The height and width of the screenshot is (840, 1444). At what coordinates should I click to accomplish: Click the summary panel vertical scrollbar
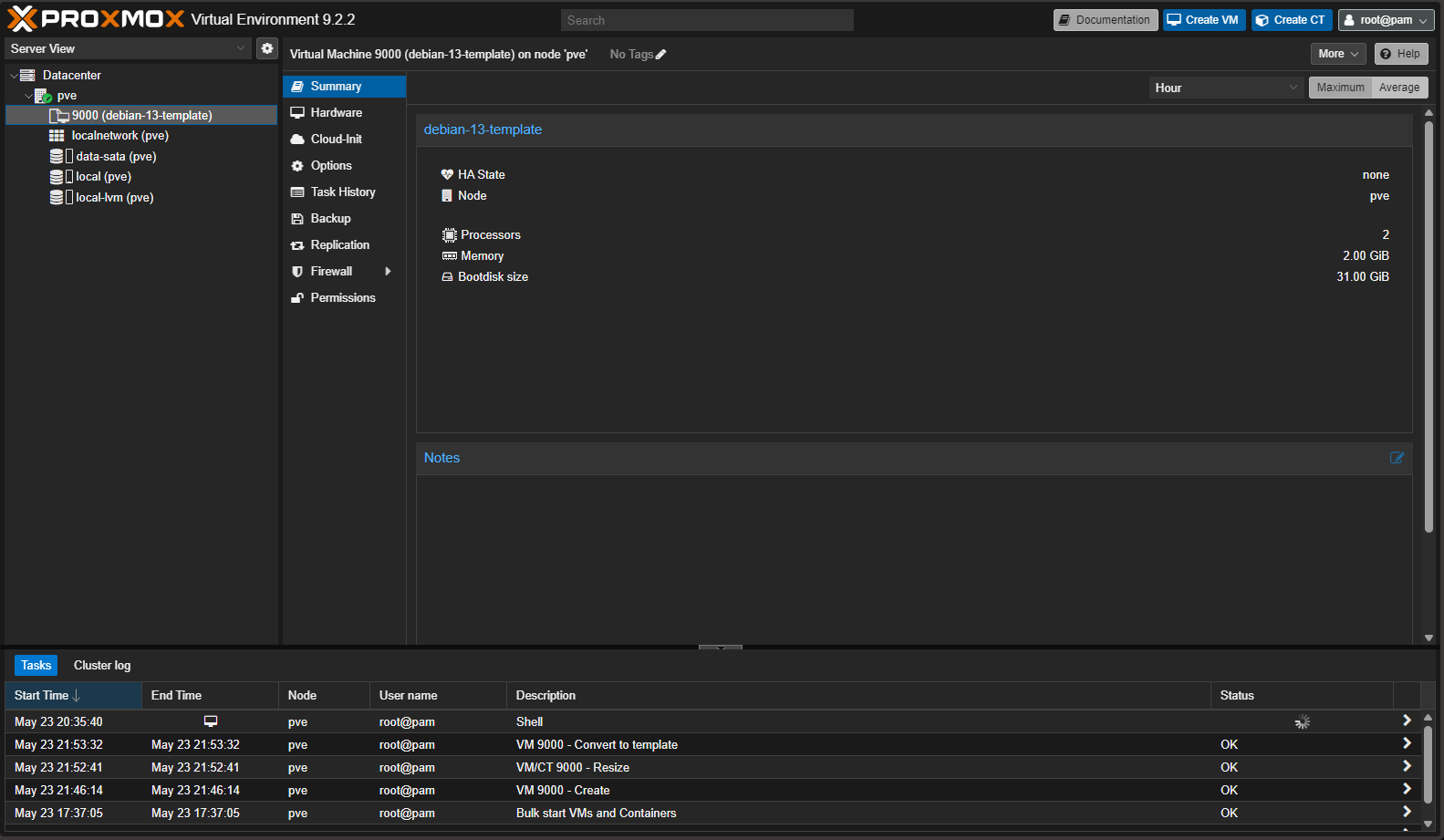[x=1428, y=327]
